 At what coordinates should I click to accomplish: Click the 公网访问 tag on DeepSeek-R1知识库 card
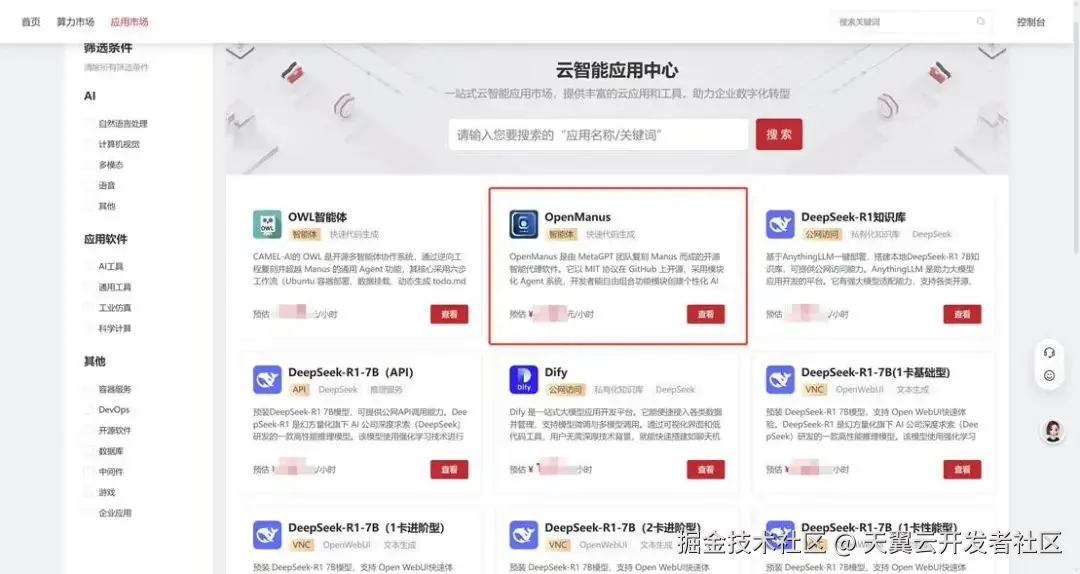tap(822, 234)
